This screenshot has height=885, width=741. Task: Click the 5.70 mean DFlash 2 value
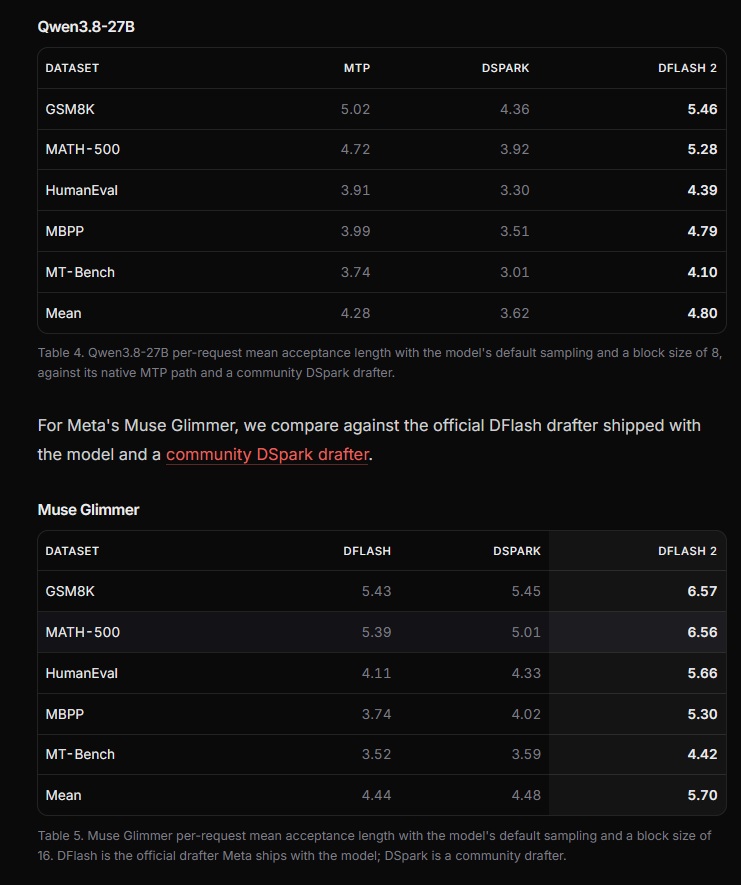coord(702,795)
